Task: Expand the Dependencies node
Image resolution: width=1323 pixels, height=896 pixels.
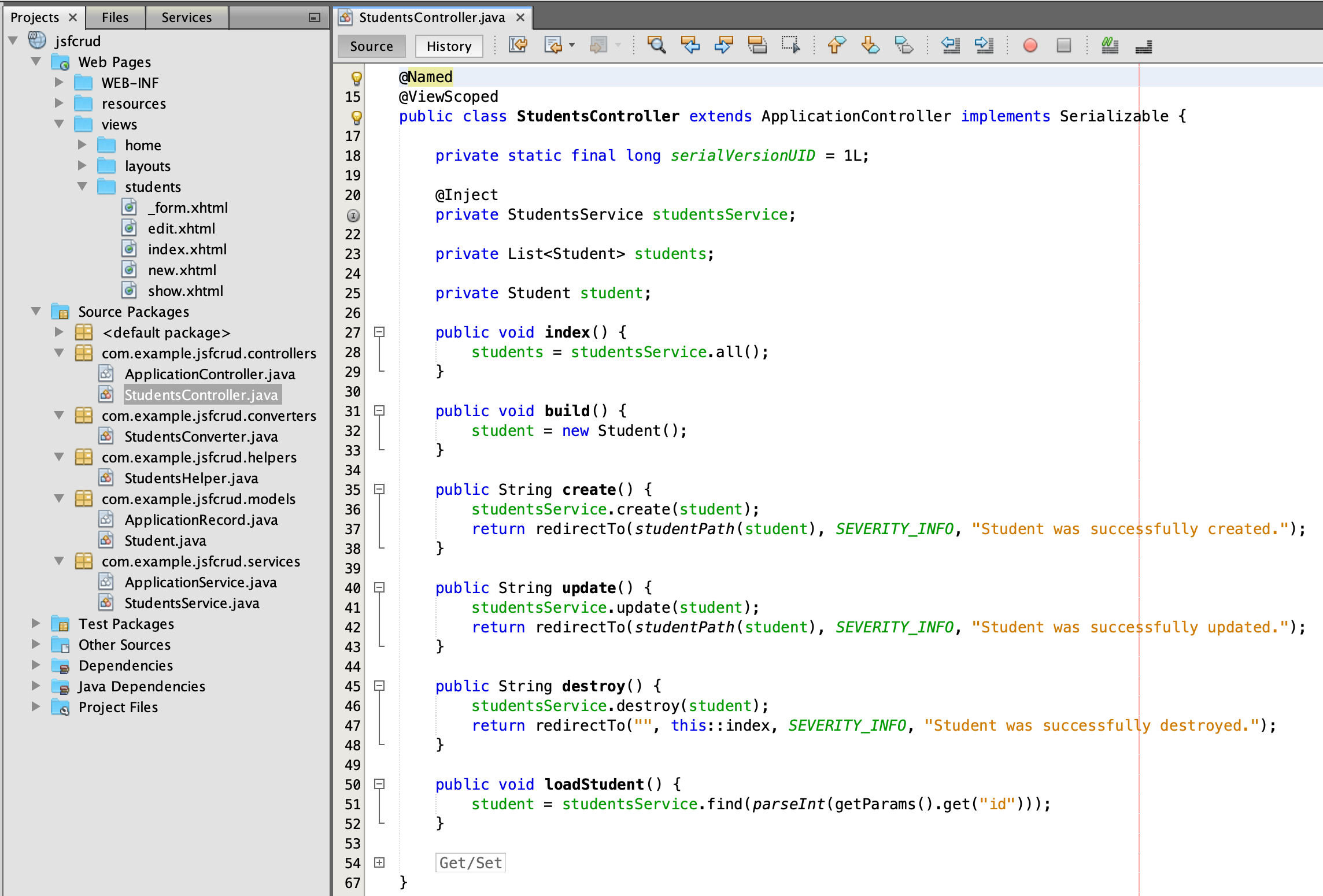Action: click(36, 665)
